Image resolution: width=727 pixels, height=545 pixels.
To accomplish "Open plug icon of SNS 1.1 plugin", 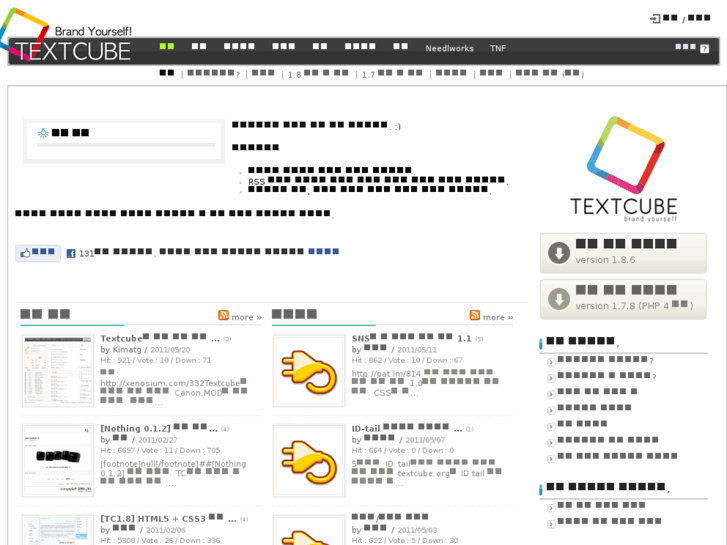I will pos(309,371).
